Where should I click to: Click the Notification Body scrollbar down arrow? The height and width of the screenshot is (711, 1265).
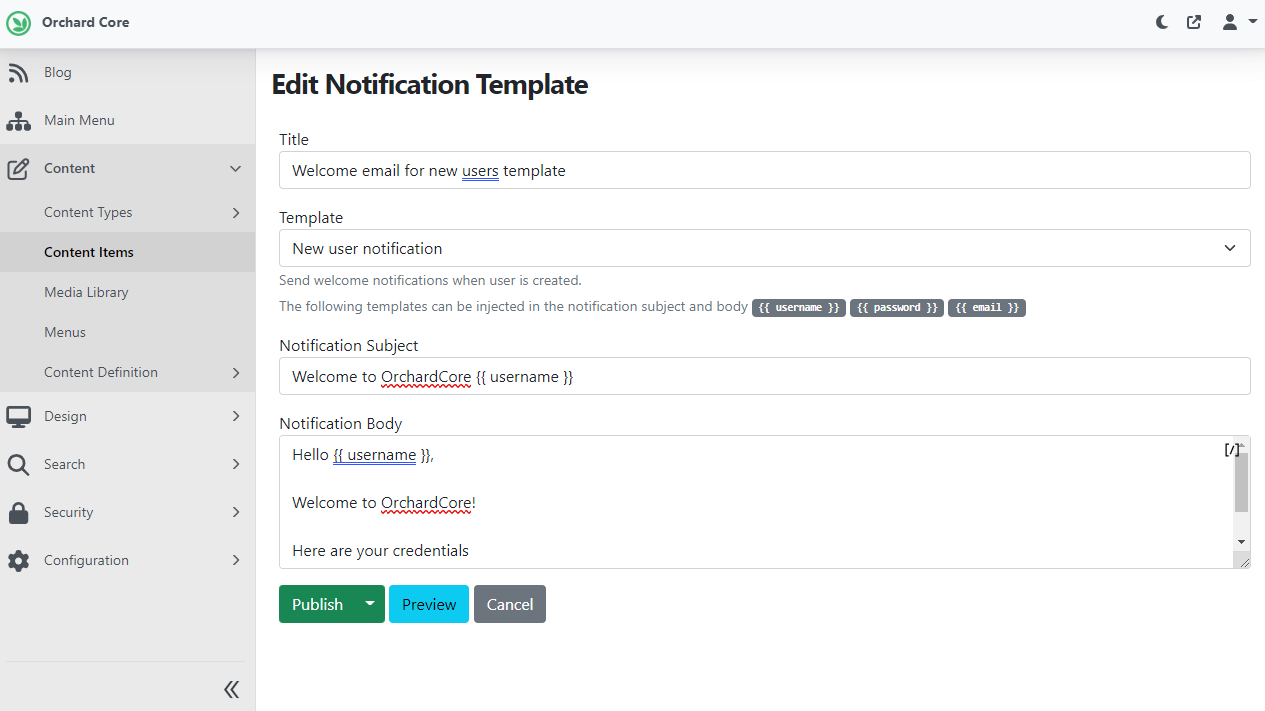click(1242, 541)
